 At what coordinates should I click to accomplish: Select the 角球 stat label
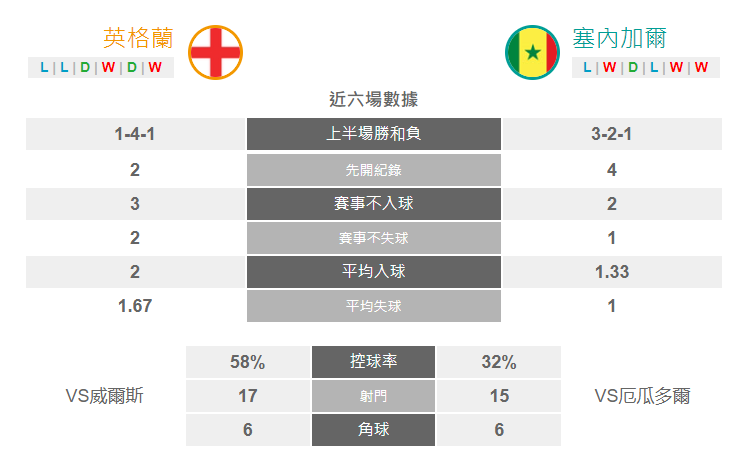(373, 430)
